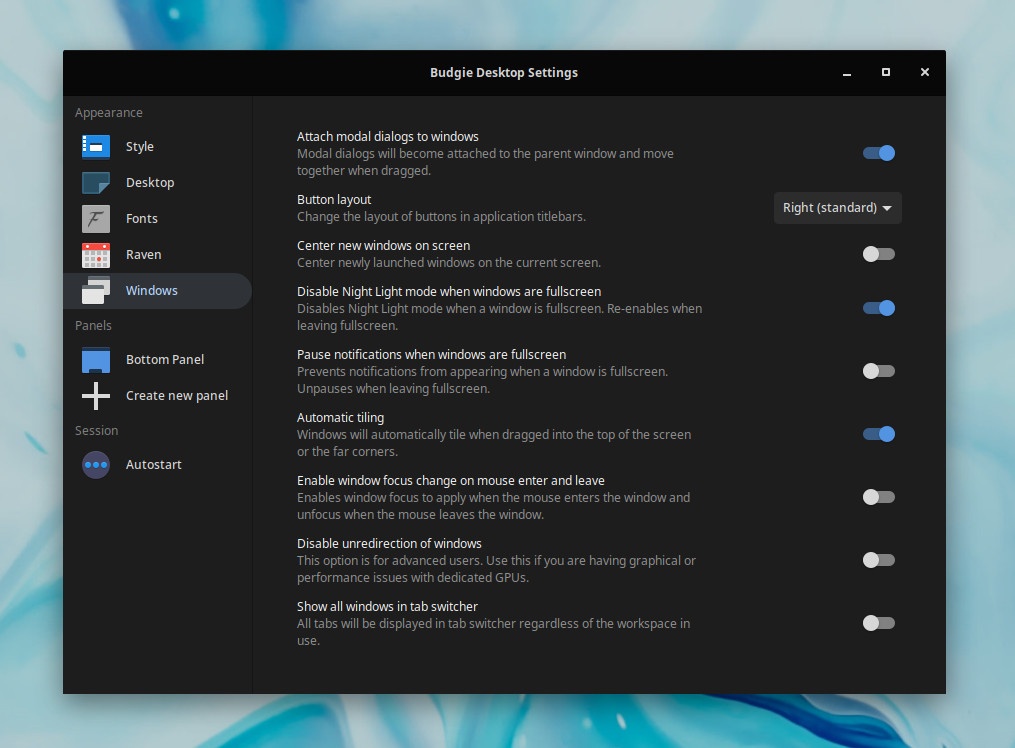Click the plus icon to create new panel
Image resolution: width=1015 pixels, height=748 pixels.
coord(95,395)
